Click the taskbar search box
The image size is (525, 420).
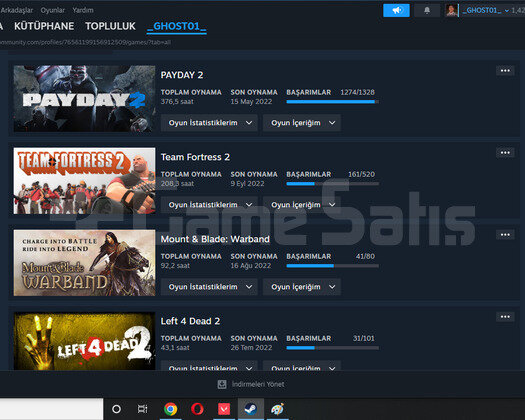click(x=52, y=409)
